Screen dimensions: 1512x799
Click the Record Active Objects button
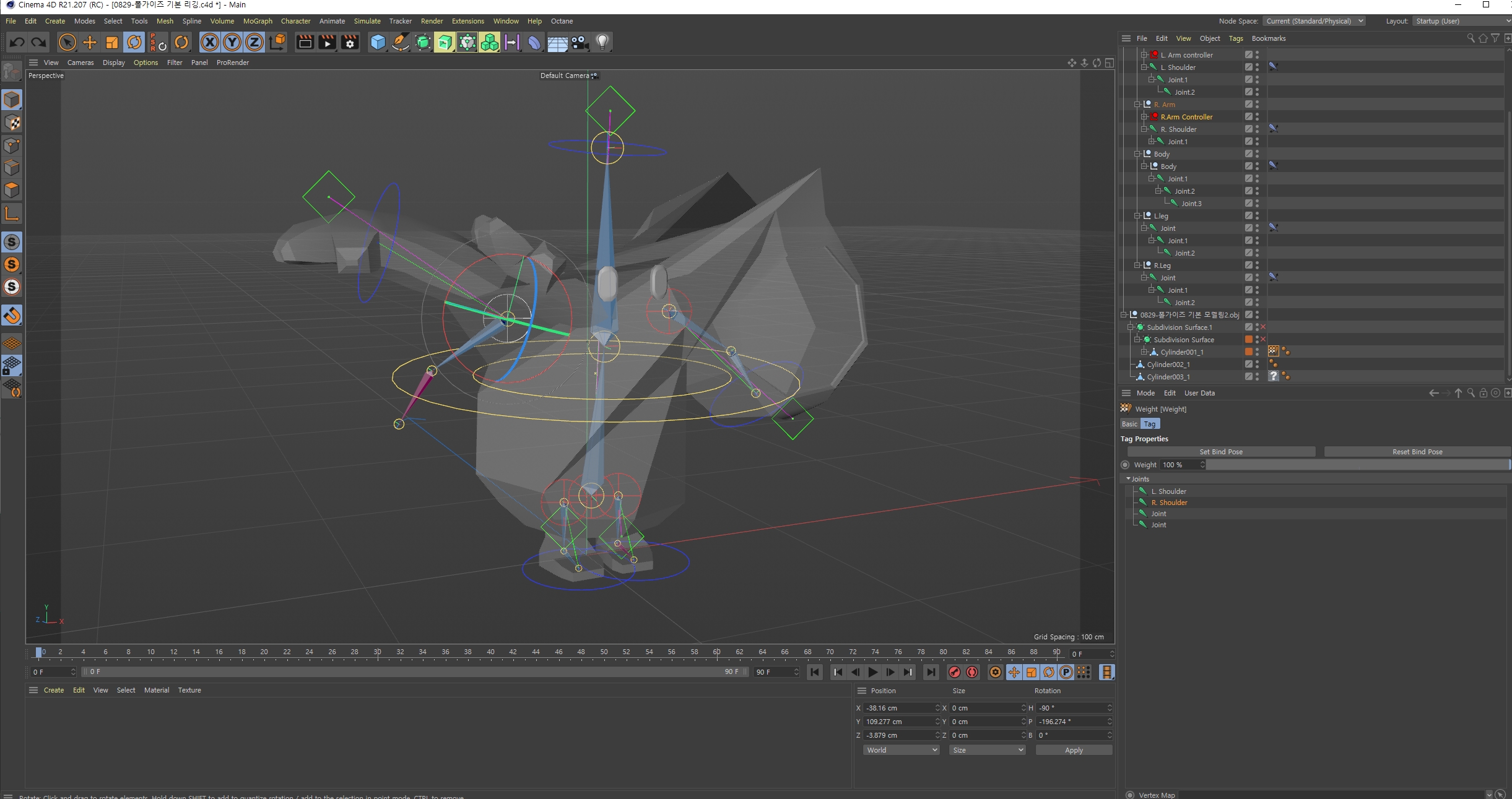[x=954, y=672]
